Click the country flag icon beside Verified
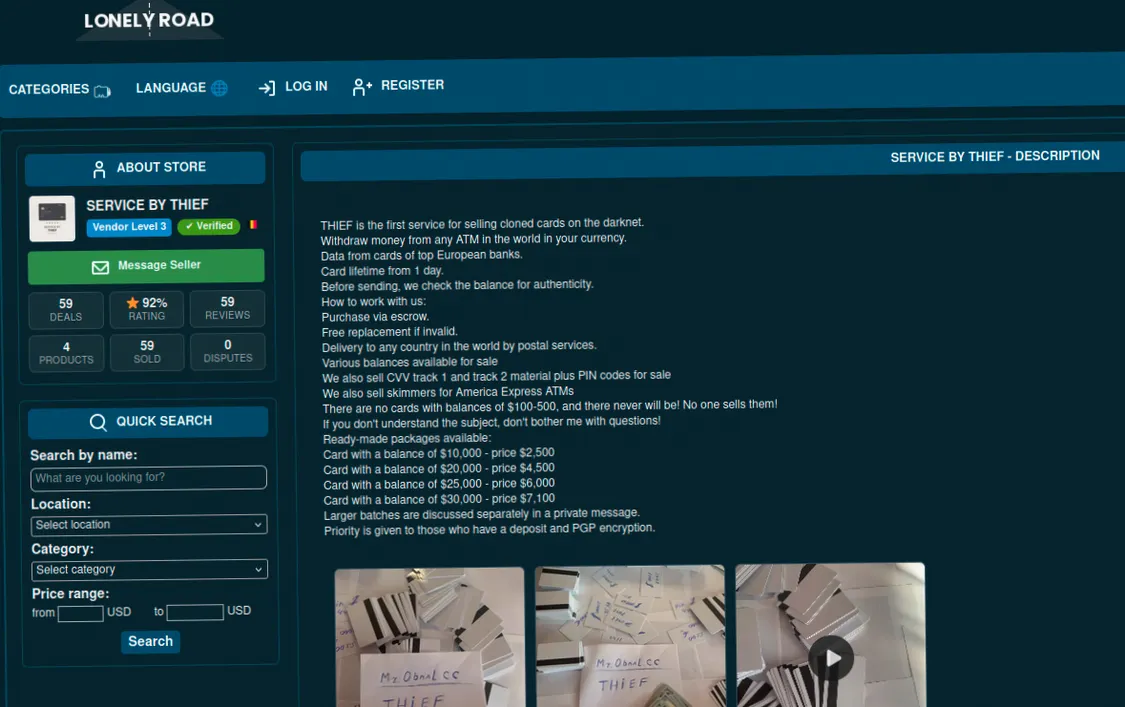The height and width of the screenshot is (707, 1125). coord(253,225)
